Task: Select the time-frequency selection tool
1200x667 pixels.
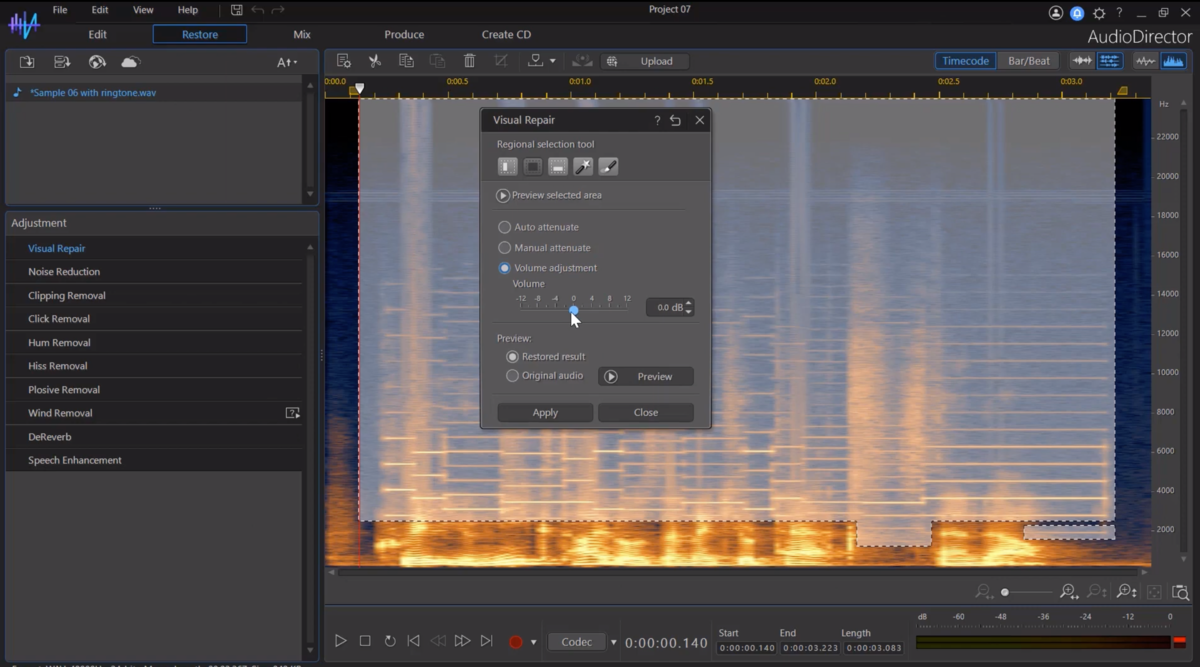Action: coord(533,167)
